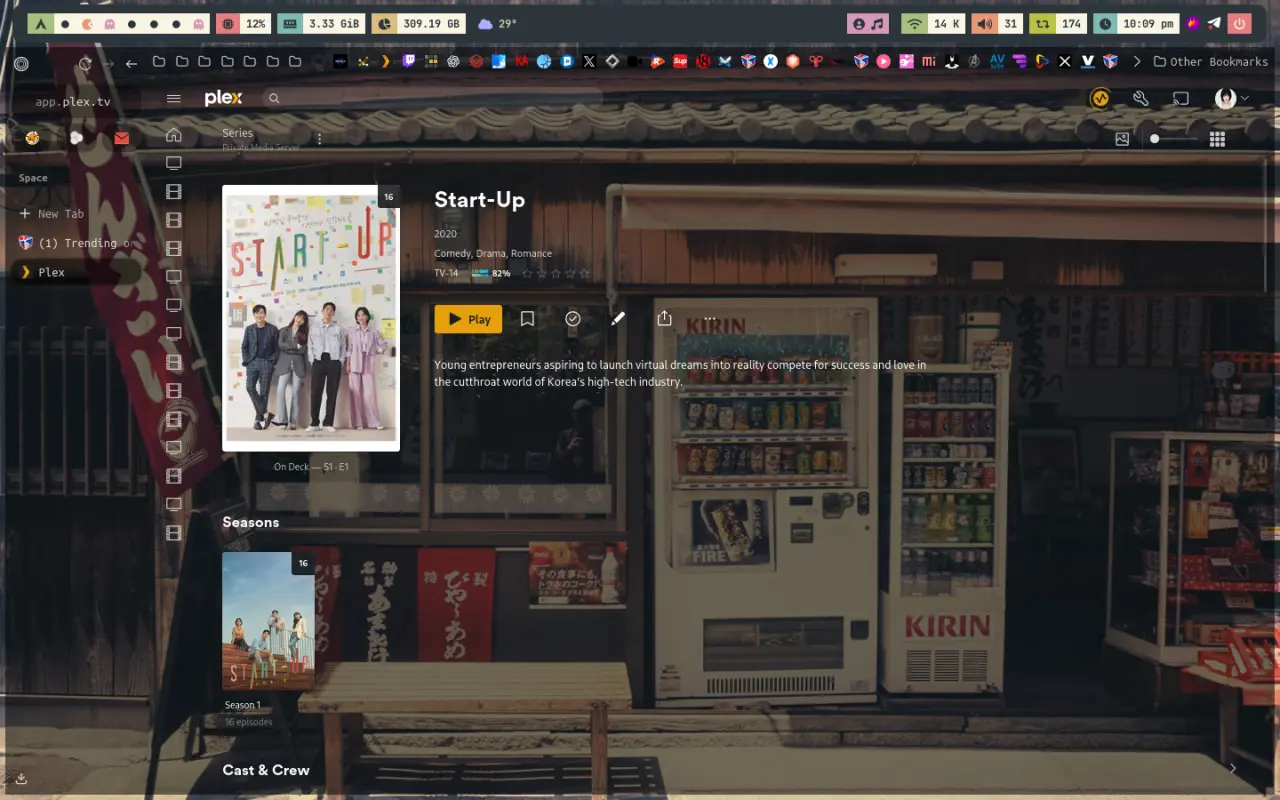Go back in browser history
Image resolution: width=1280 pixels, height=800 pixels.
coord(131,63)
